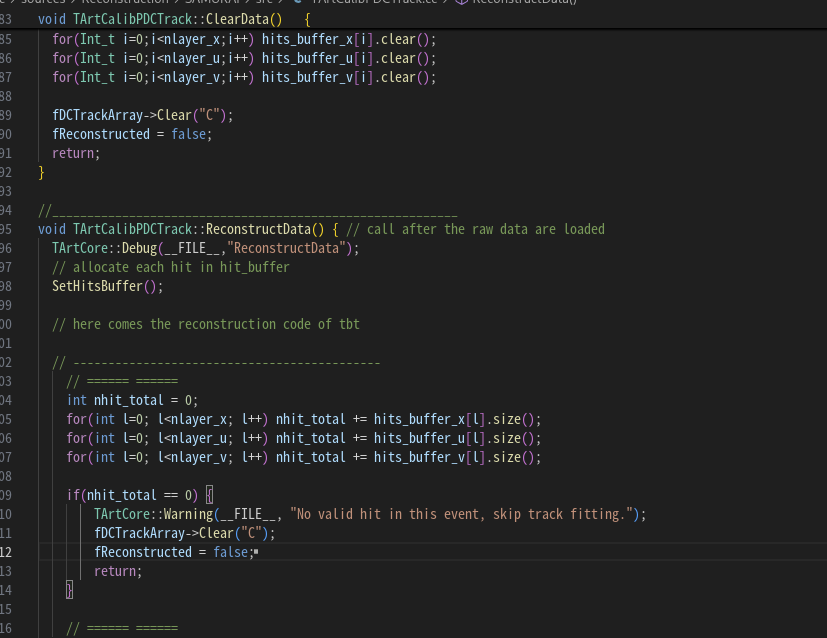Click the hits_buffer_x[l].size() expression

pyautogui.click(x=457, y=419)
